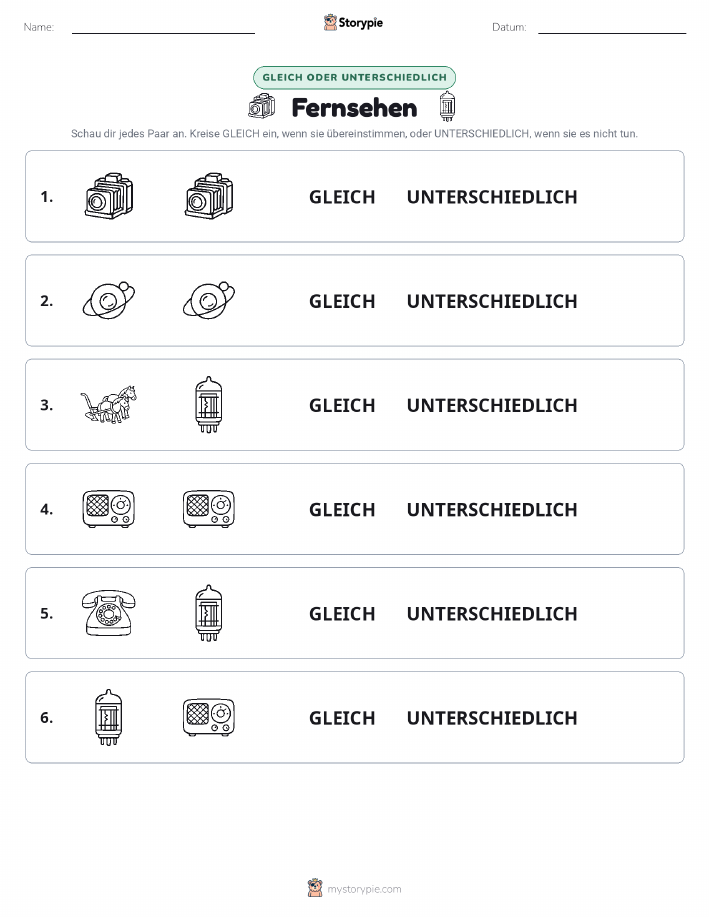Click the radio icon in row 6
The width and height of the screenshot is (709, 917).
209,717
